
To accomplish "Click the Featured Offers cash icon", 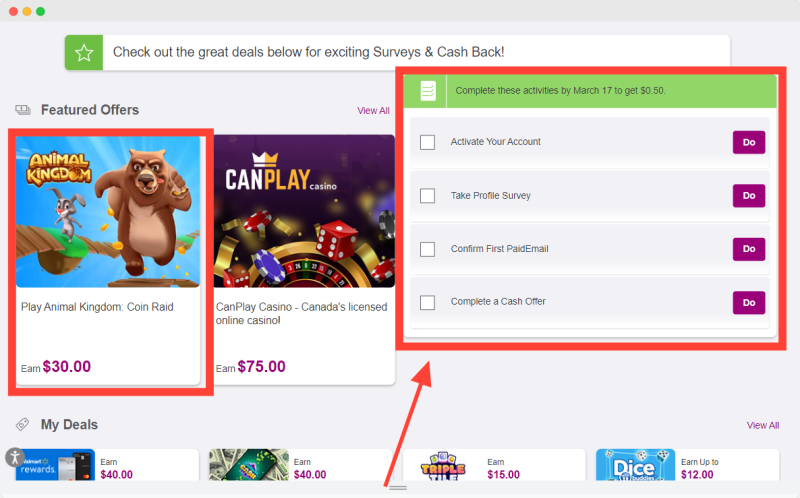I will [x=23, y=110].
